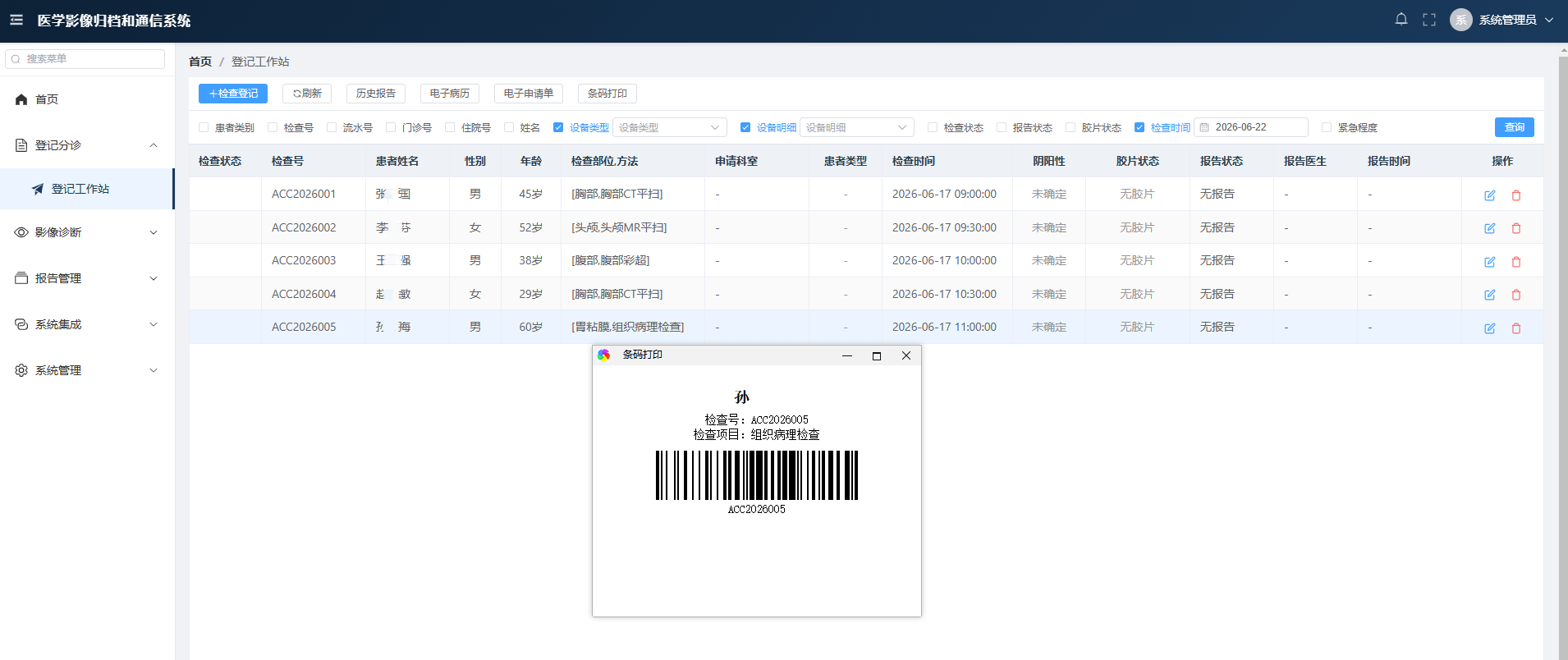The width and height of the screenshot is (1568, 660).
Task: Open the 设备类型 dropdown
Action: coord(670,127)
